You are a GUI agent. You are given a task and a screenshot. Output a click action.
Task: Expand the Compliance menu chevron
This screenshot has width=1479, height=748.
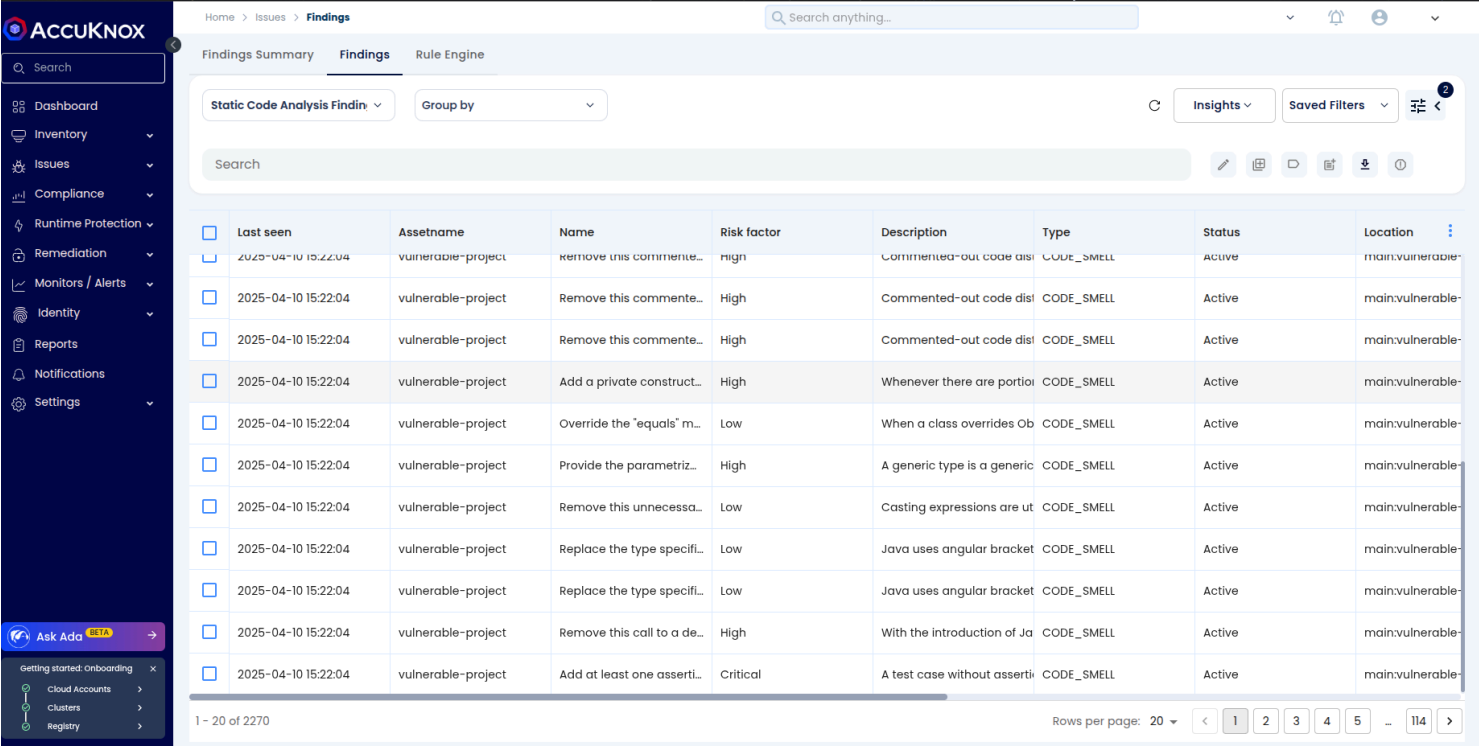[150, 195]
